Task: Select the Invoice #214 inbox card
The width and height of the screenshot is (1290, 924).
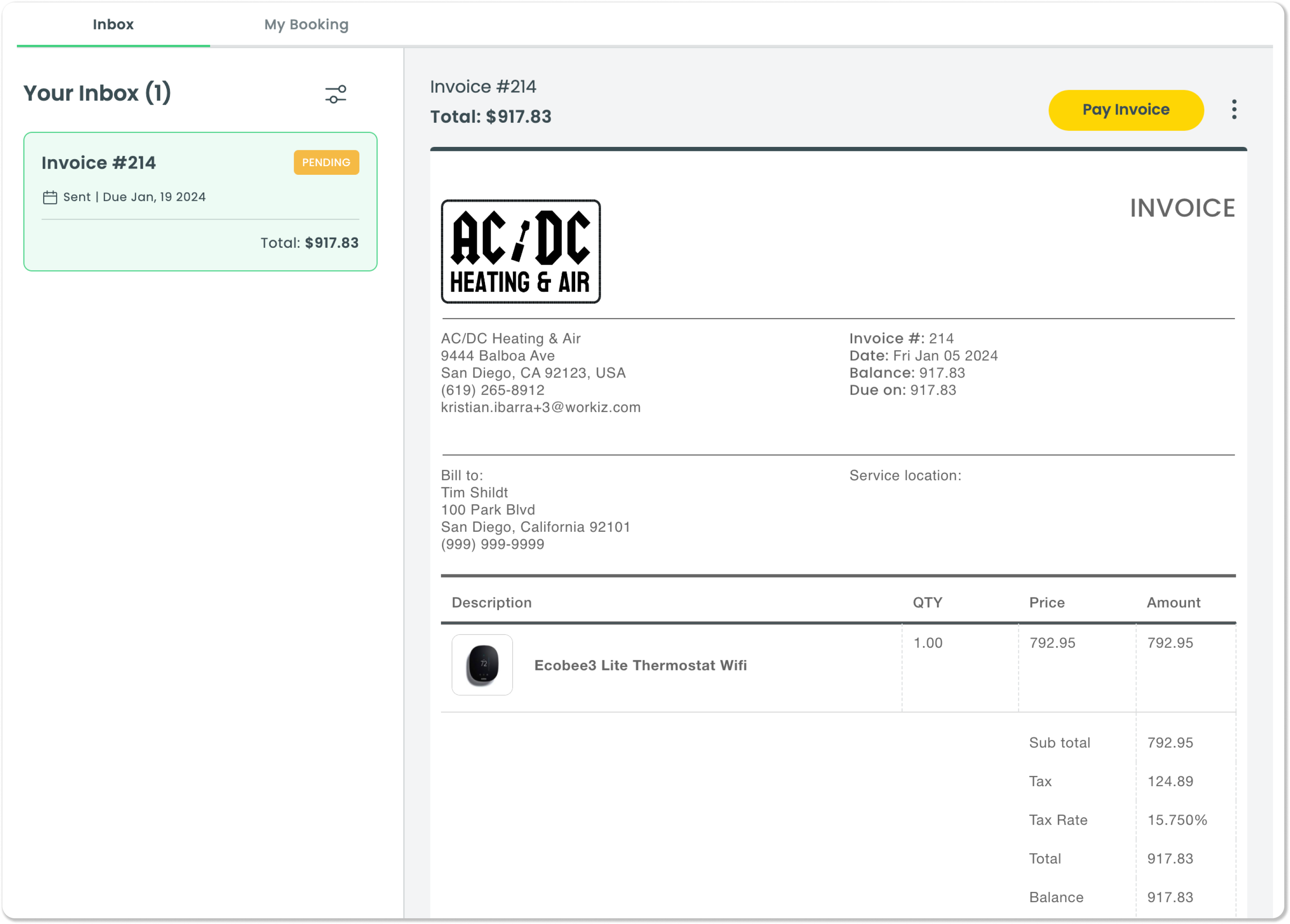Action: coord(200,202)
